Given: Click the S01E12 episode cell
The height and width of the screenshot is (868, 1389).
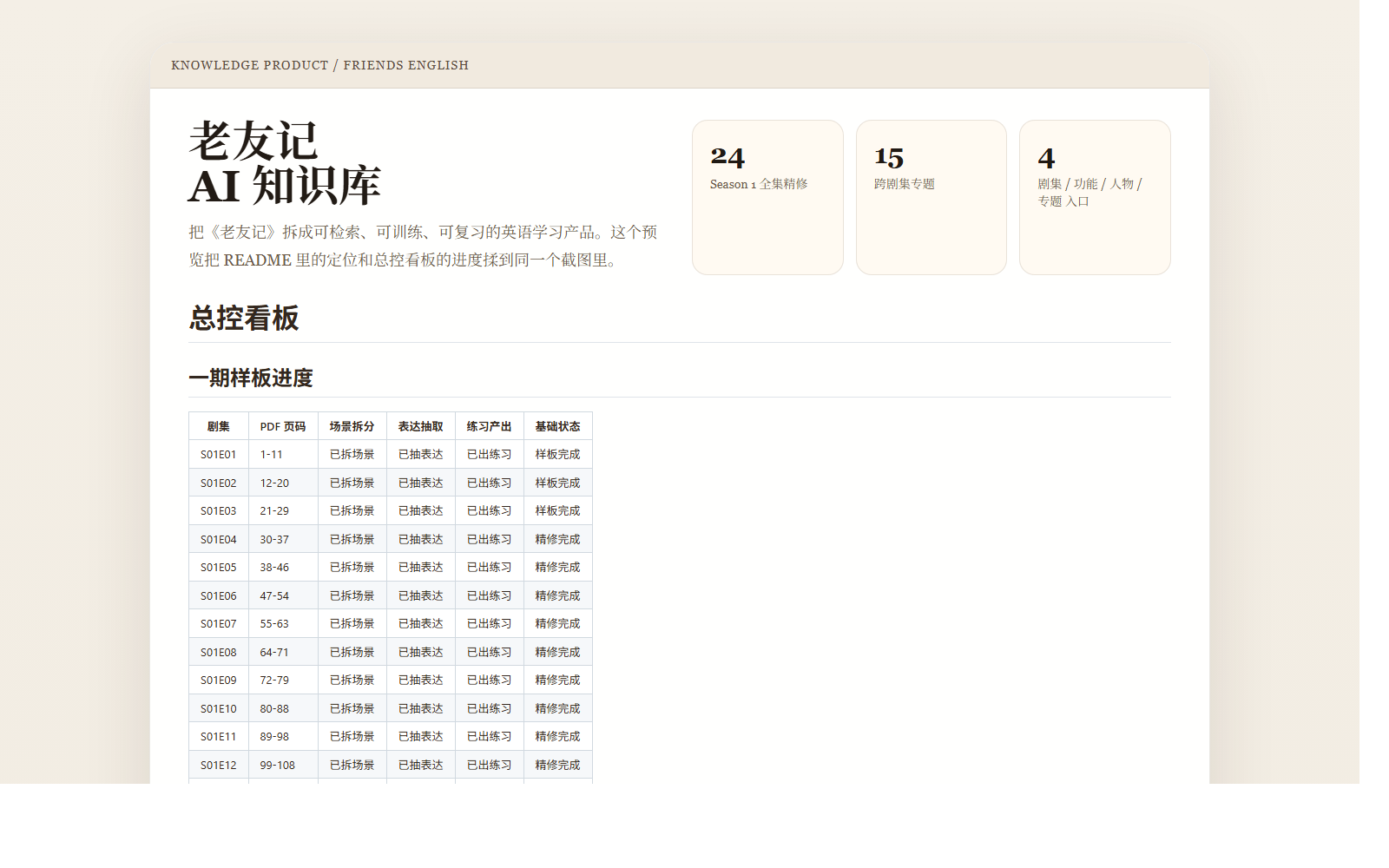Looking at the screenshot, I should [x=219, y=765].
